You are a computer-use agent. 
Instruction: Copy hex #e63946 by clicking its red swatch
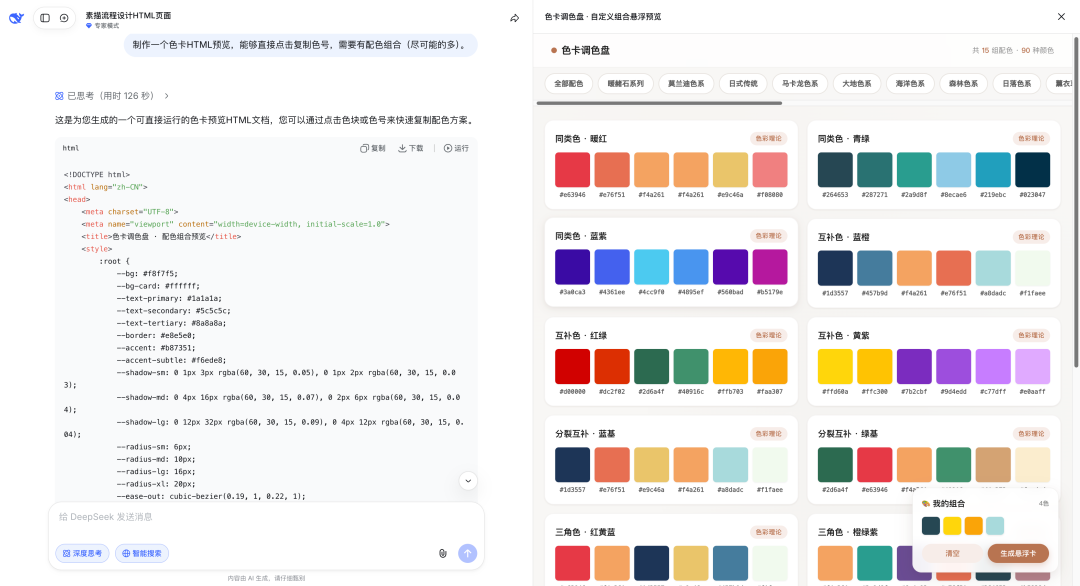(572, 168)
